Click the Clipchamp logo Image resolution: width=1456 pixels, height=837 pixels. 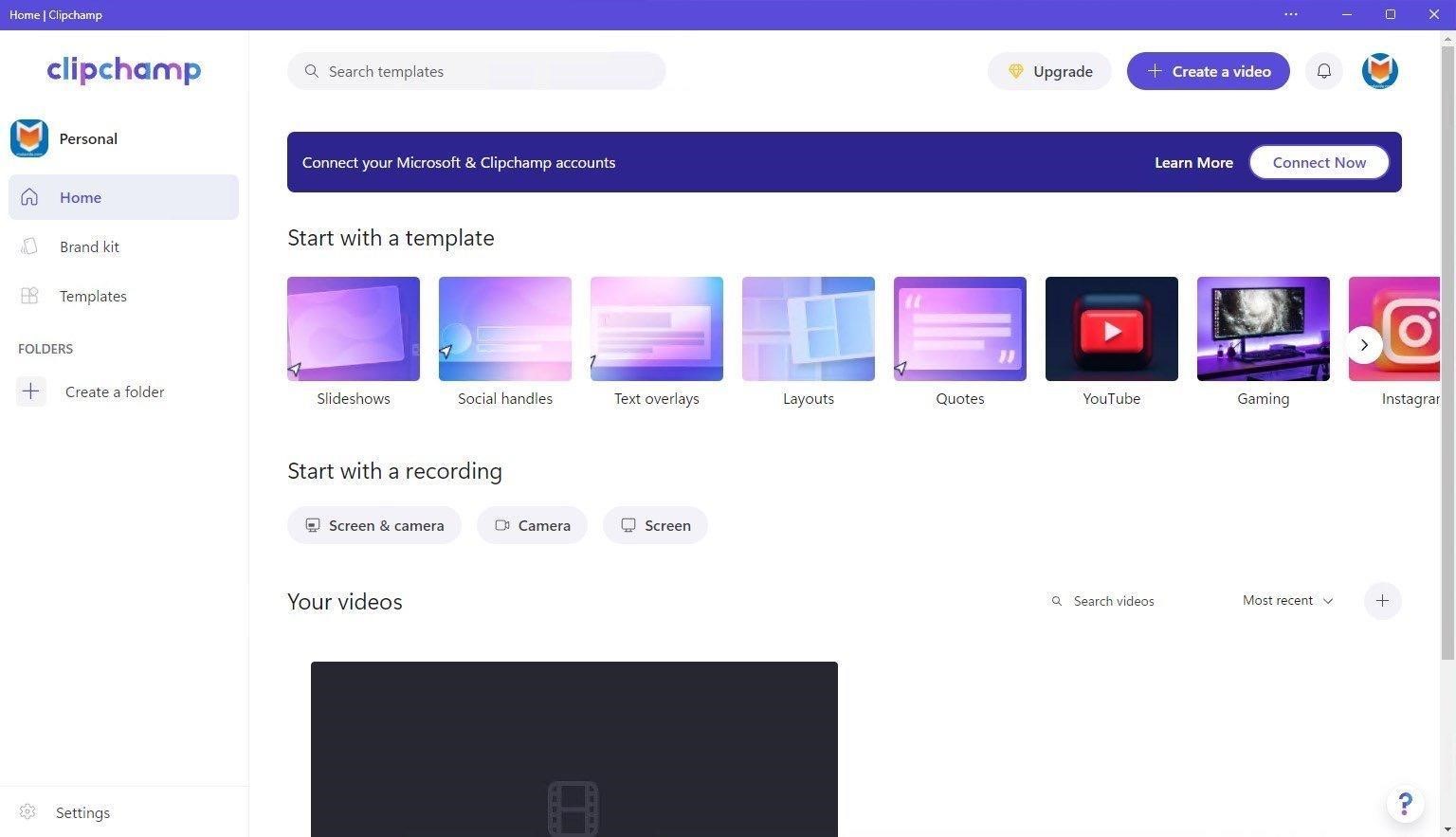click(x=124, y=70)
